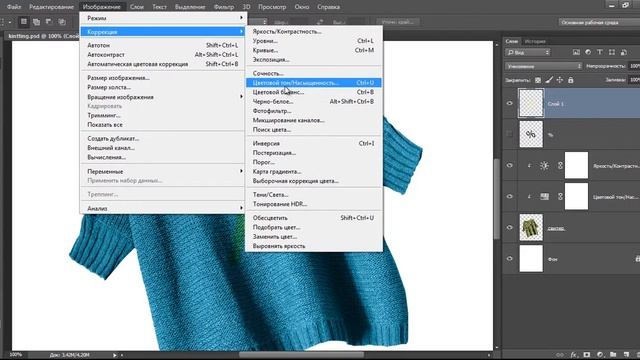Hide the Фон background layer
Image resolution: width=640 pixels, height=360 pixels.
[509, 258]
